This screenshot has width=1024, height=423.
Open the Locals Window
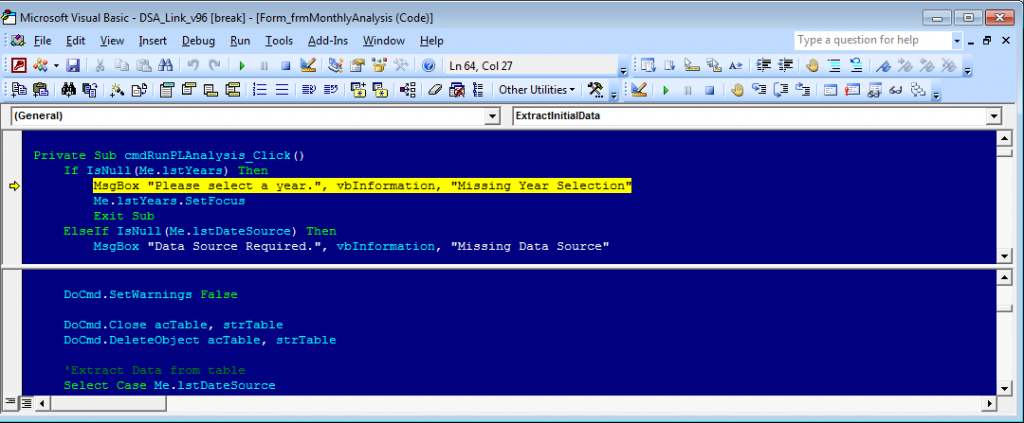click(x=830, y=90)
